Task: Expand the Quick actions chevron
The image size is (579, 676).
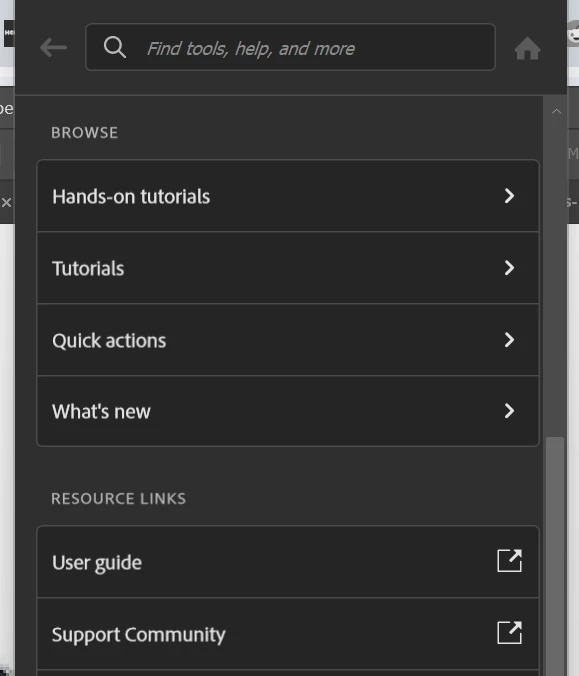Action: coord(509,340)
